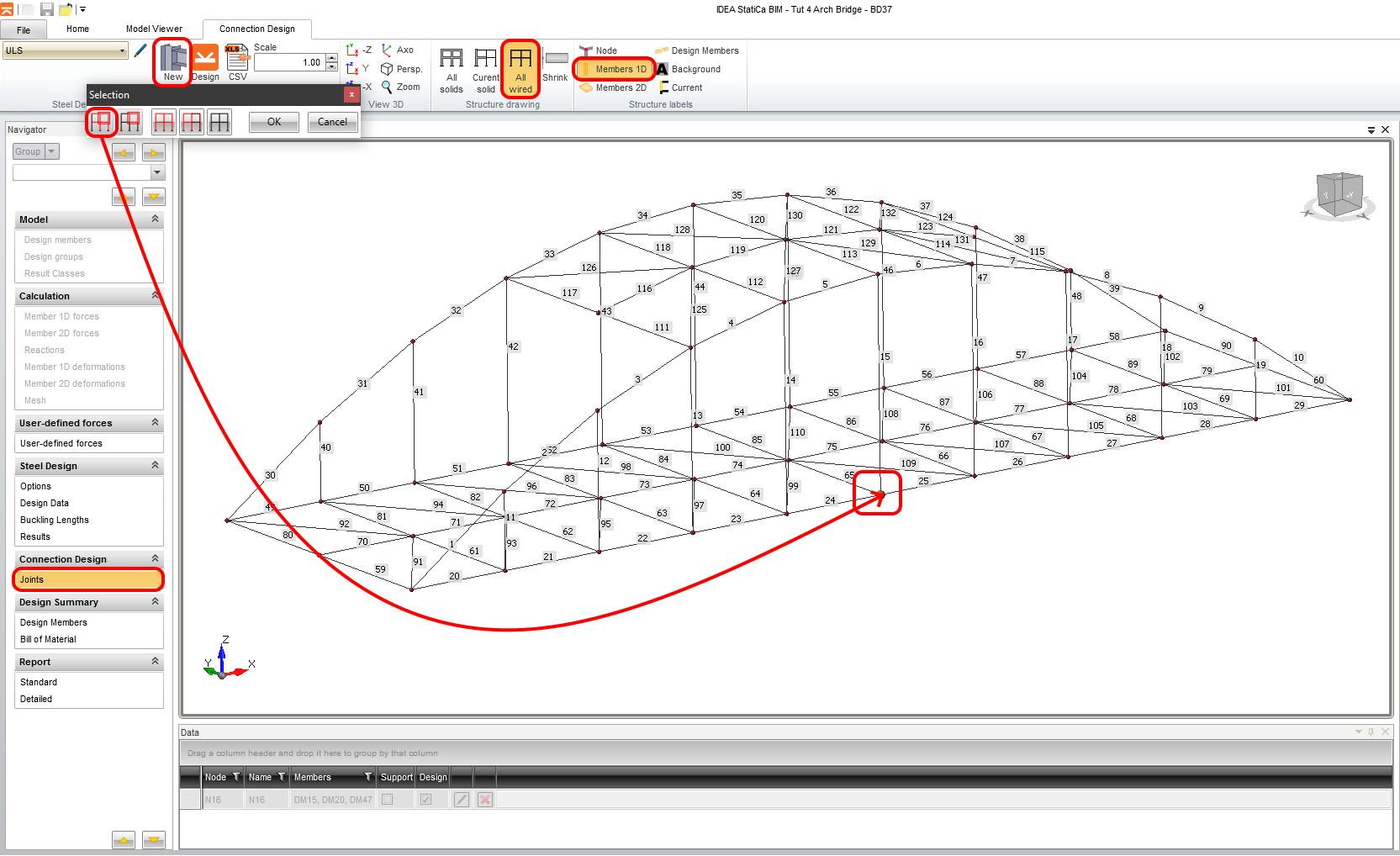The height and width of the screenshot is (856, 1400).
Task: Apply the Shrink drawing mode
Action: click(x=556, y=61)
